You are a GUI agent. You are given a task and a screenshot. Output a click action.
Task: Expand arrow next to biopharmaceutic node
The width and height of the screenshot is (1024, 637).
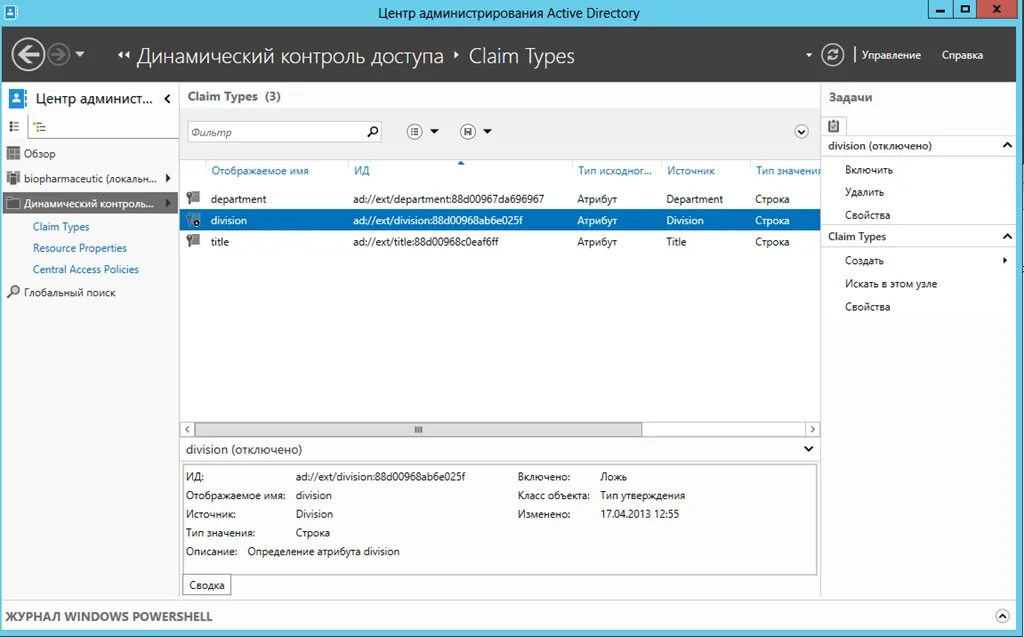(168, 178)
